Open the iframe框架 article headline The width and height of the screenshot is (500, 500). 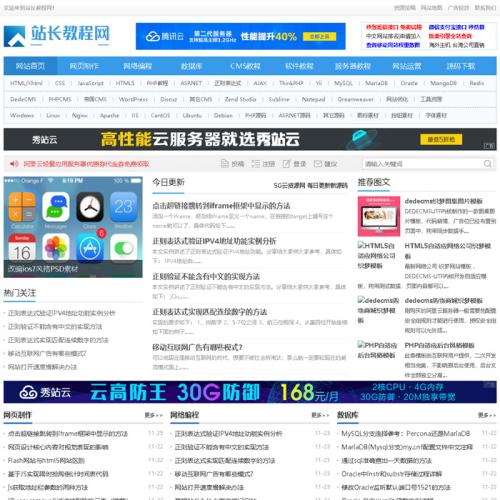point(221,206)
